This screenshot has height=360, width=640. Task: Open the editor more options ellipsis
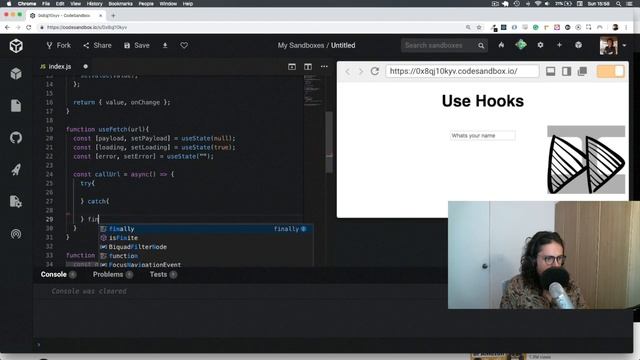324,67
